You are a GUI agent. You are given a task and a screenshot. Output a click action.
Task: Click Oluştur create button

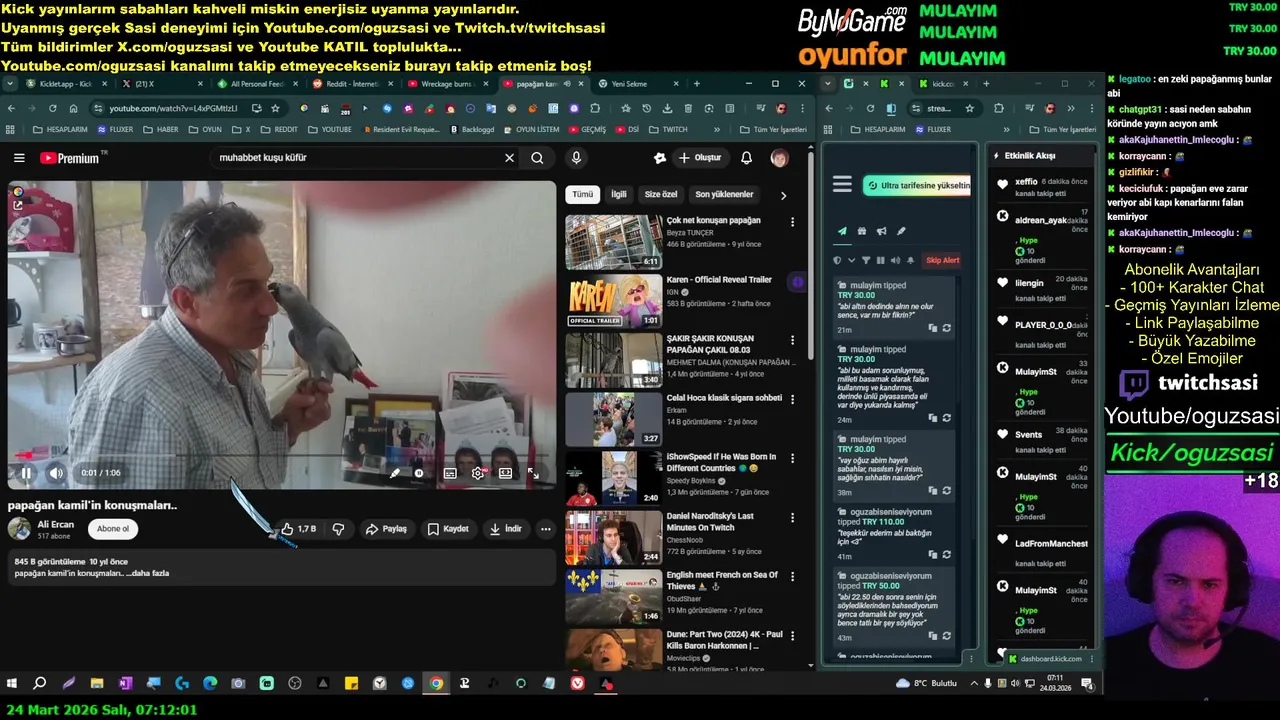[x=699, y=158]
